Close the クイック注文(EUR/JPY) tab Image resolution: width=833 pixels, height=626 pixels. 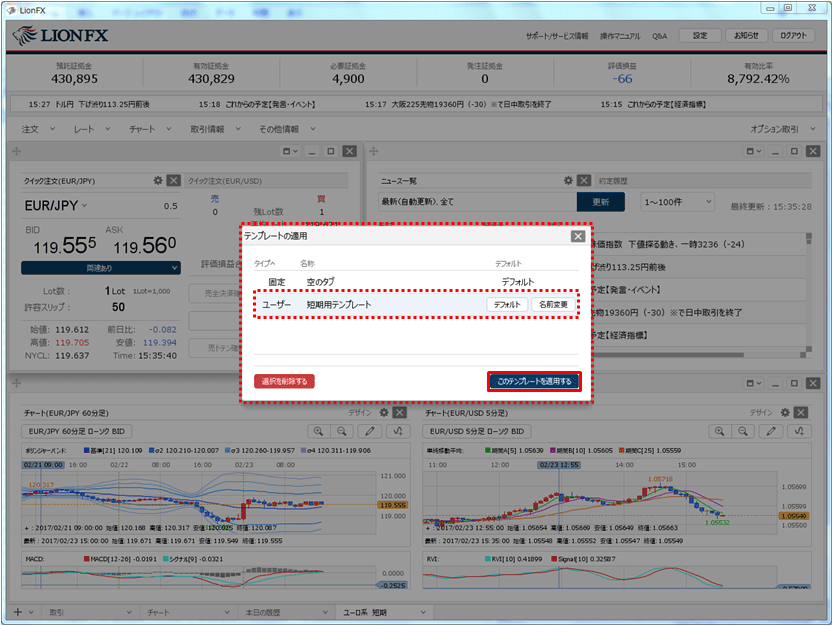tap(174, 181)
